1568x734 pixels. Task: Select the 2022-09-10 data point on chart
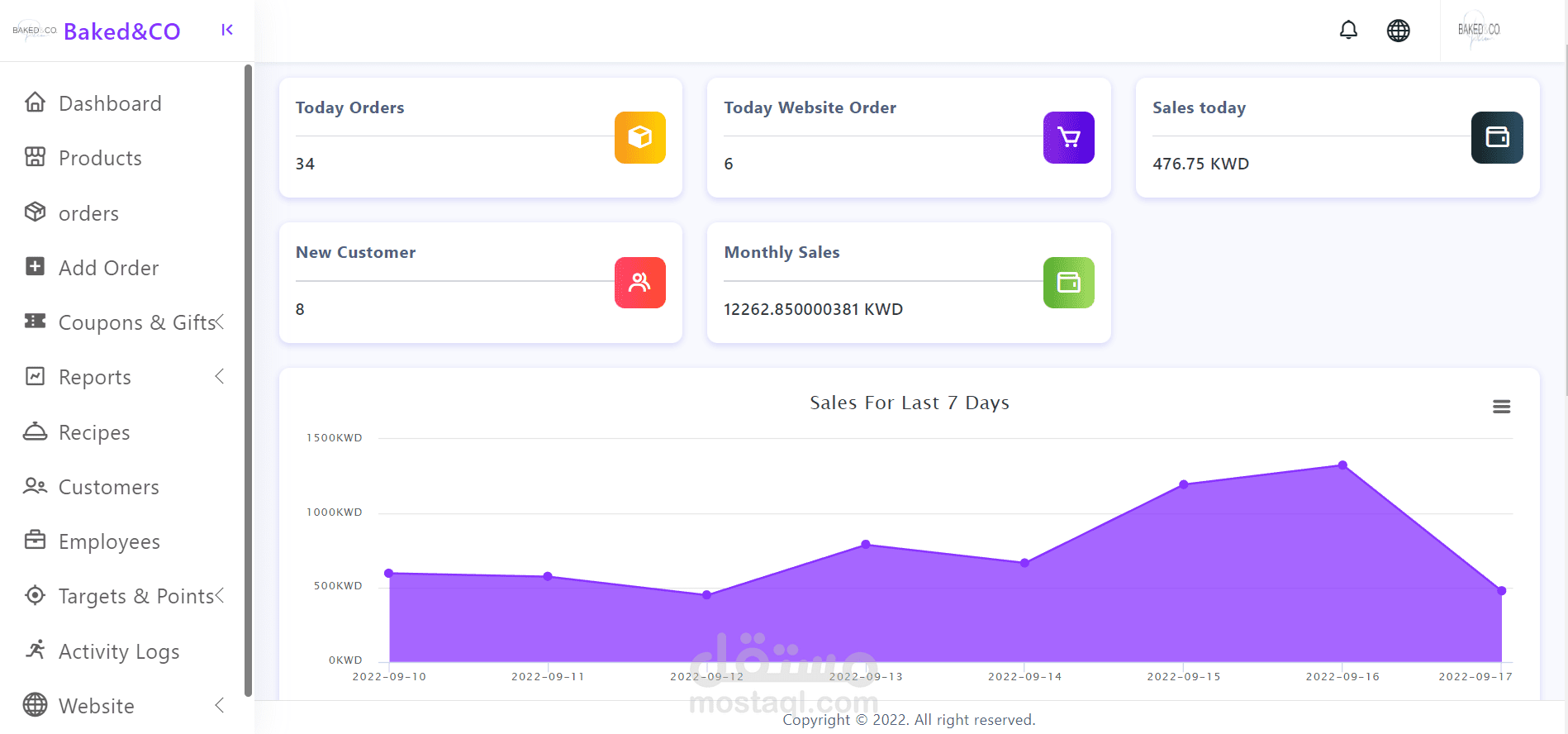[x=389, y=573]
